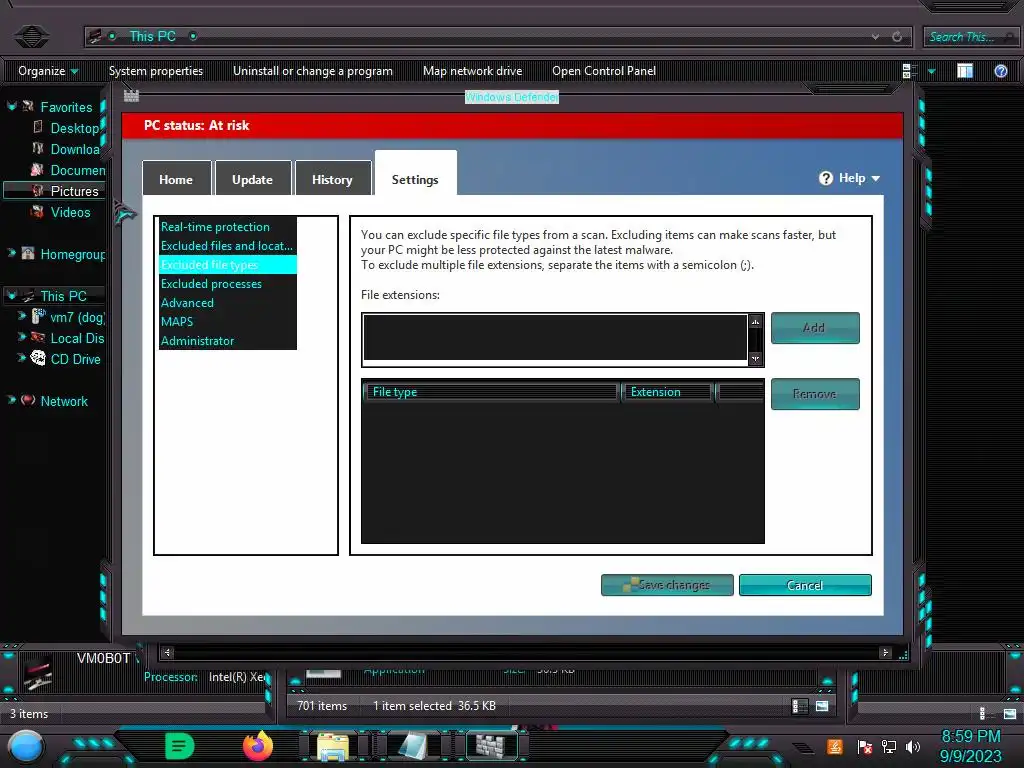Open the History tab
1024x768 pixels.
coord(332,178)
